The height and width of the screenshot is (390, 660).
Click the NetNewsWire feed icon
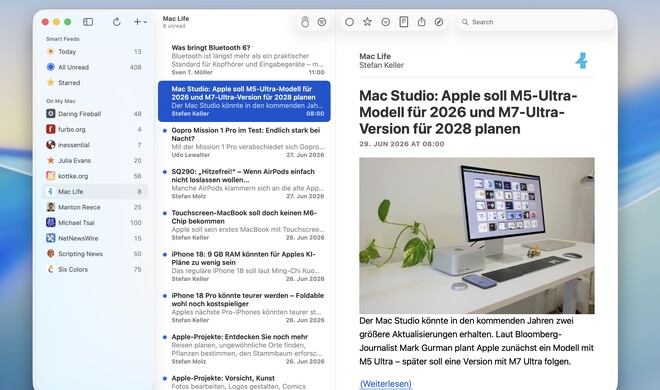point(51,238)
